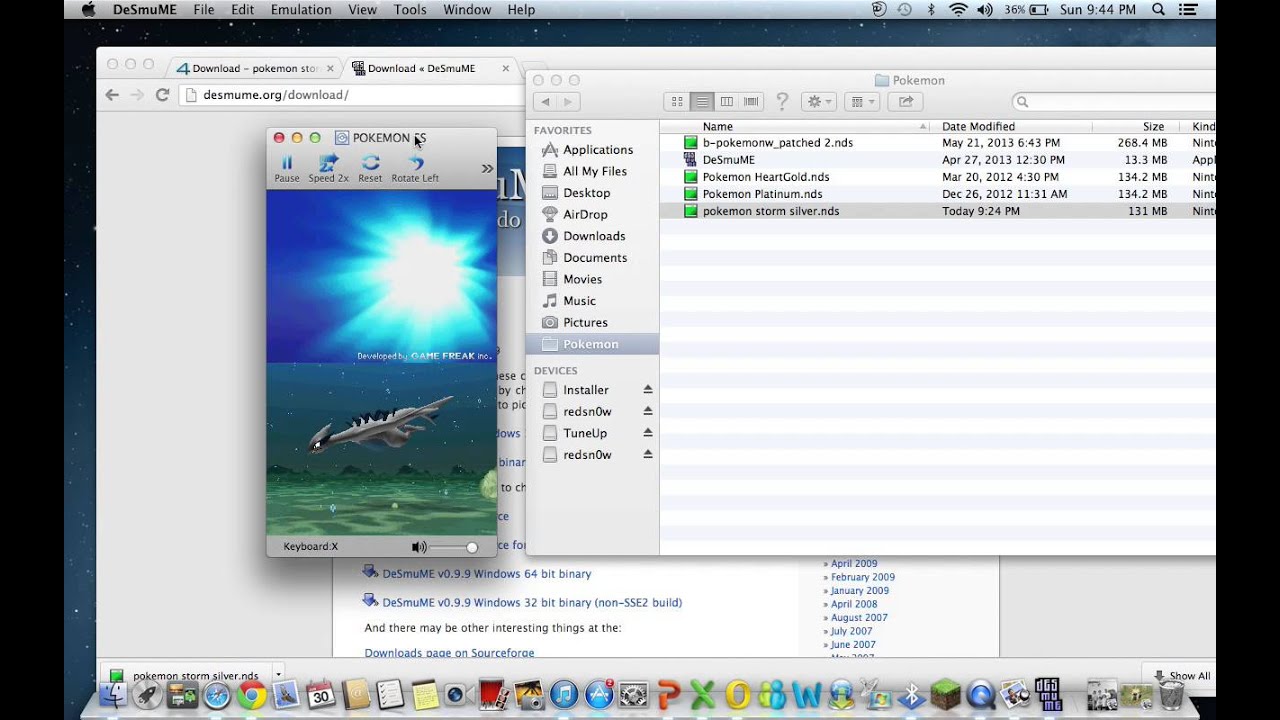Open Spotlight search in menu bar

pyautogui.click(x=1159, y=10)
